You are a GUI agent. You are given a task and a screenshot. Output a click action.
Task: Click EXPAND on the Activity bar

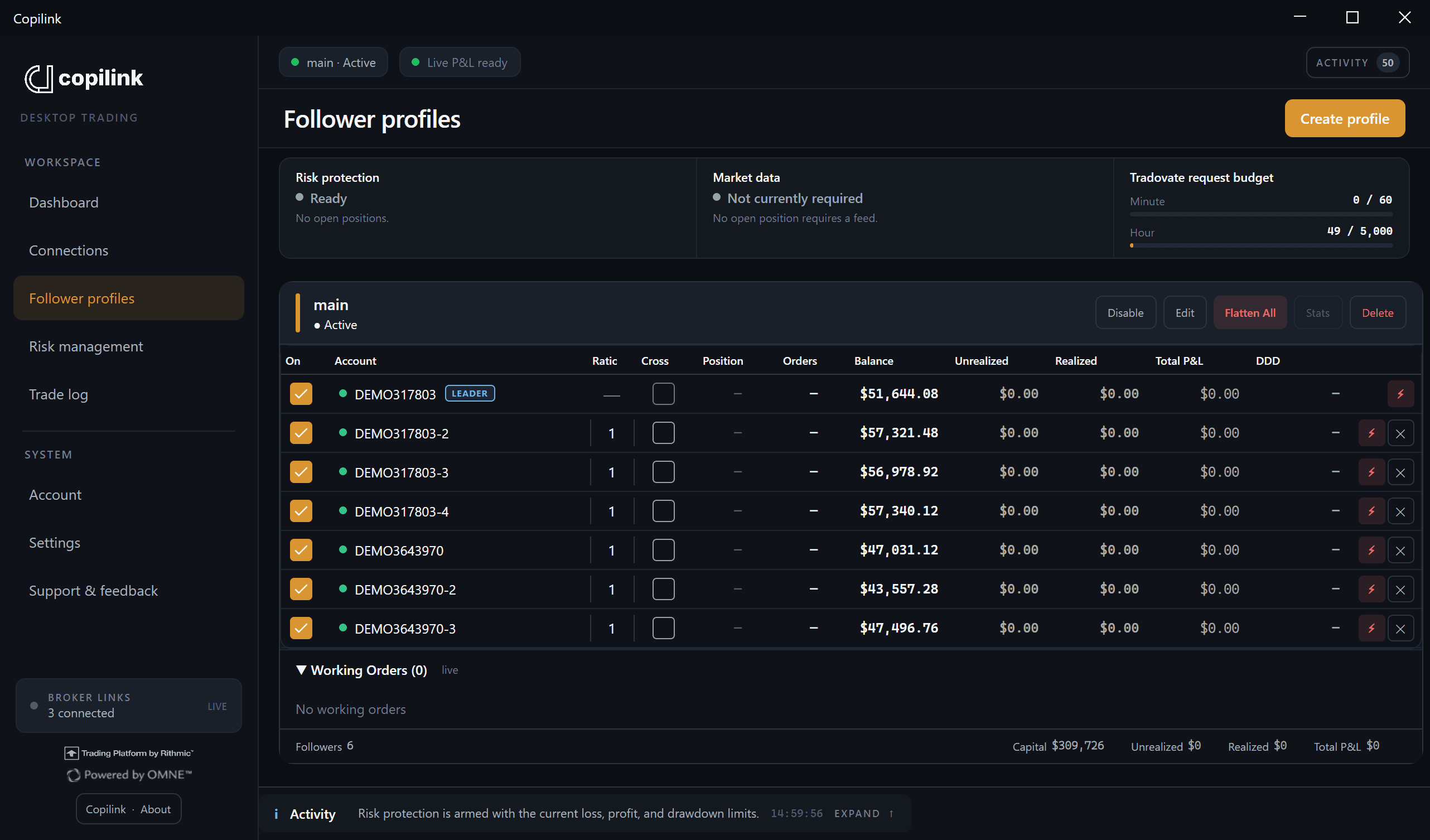tap(856, 814)
